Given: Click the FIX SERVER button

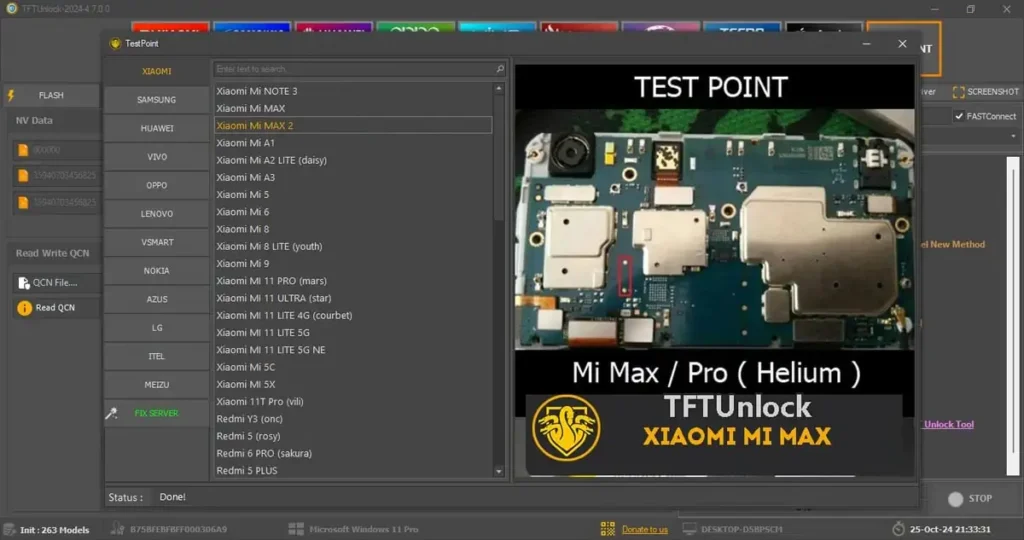Looking at the screenshot, I should click(x=157, y=413).
